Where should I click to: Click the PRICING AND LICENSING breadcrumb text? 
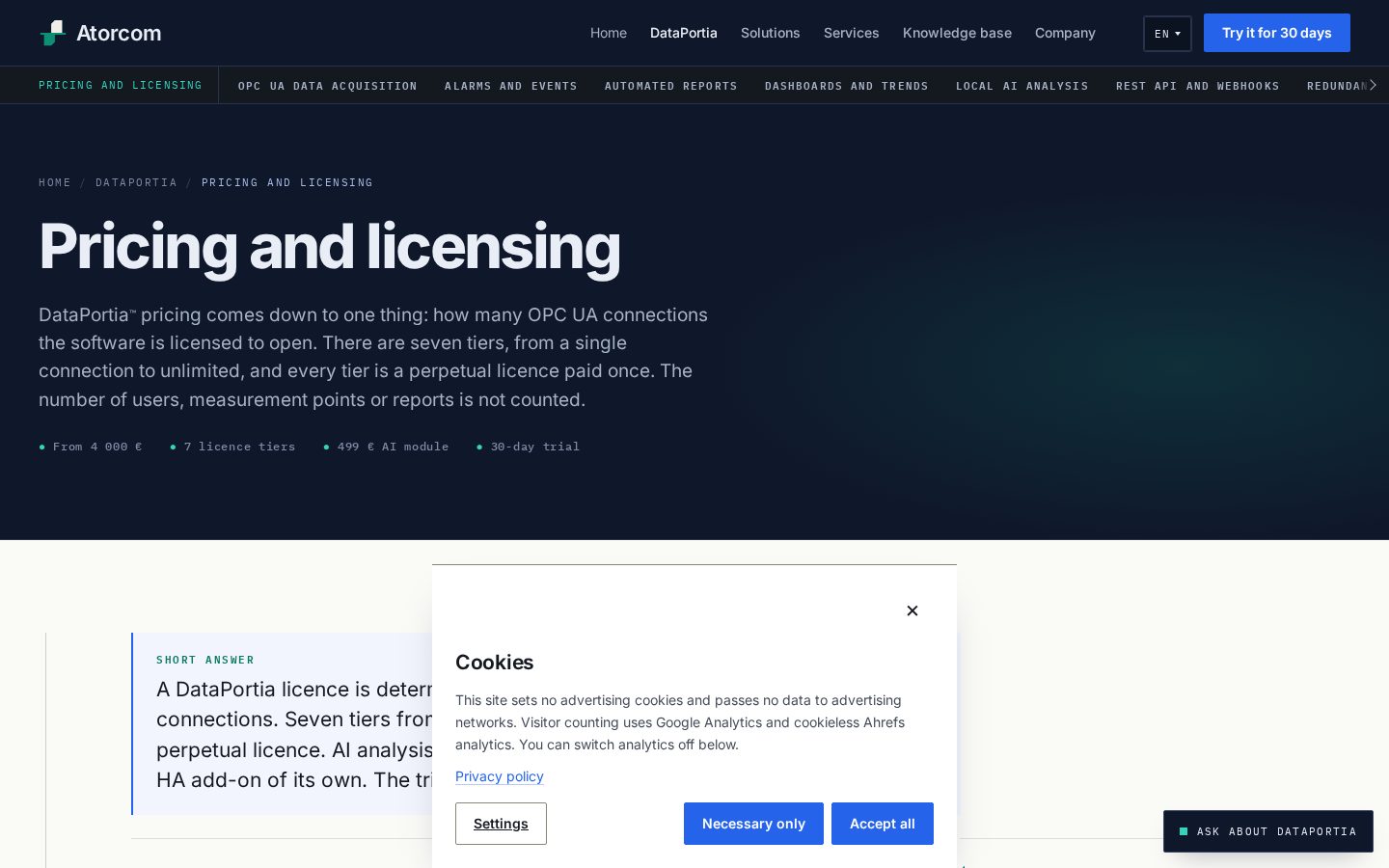pyautogui.click(x=287, y=182)
